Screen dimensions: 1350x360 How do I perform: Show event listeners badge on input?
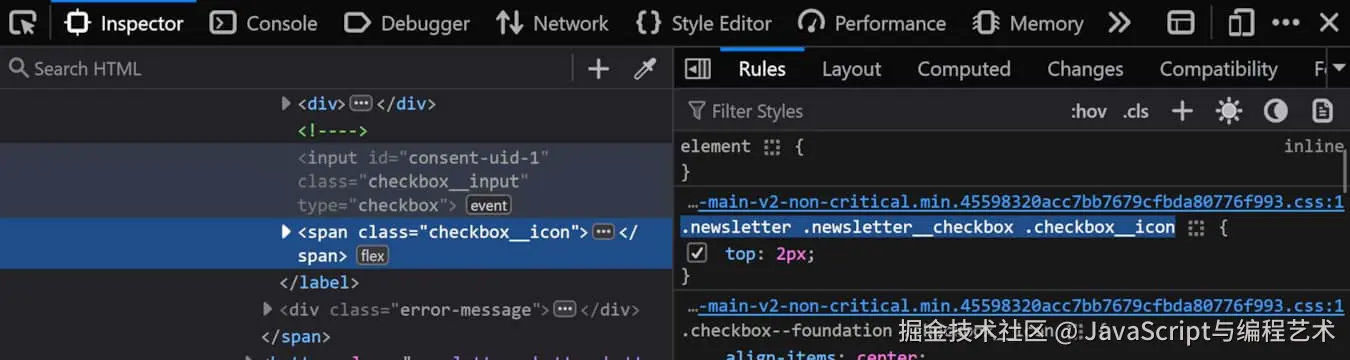click(x=489, y=206)
